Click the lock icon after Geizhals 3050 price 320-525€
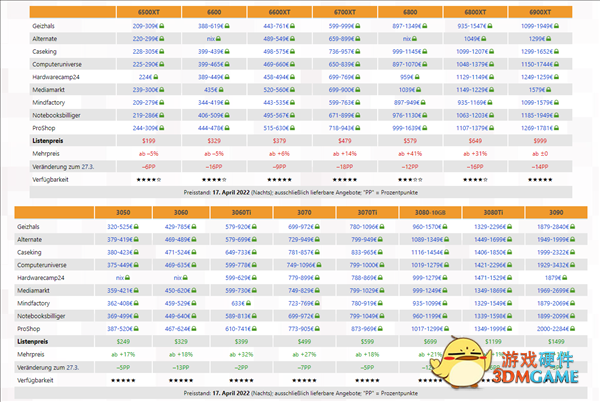The height and width of the screenshot is (402, 600). (136, 227)
